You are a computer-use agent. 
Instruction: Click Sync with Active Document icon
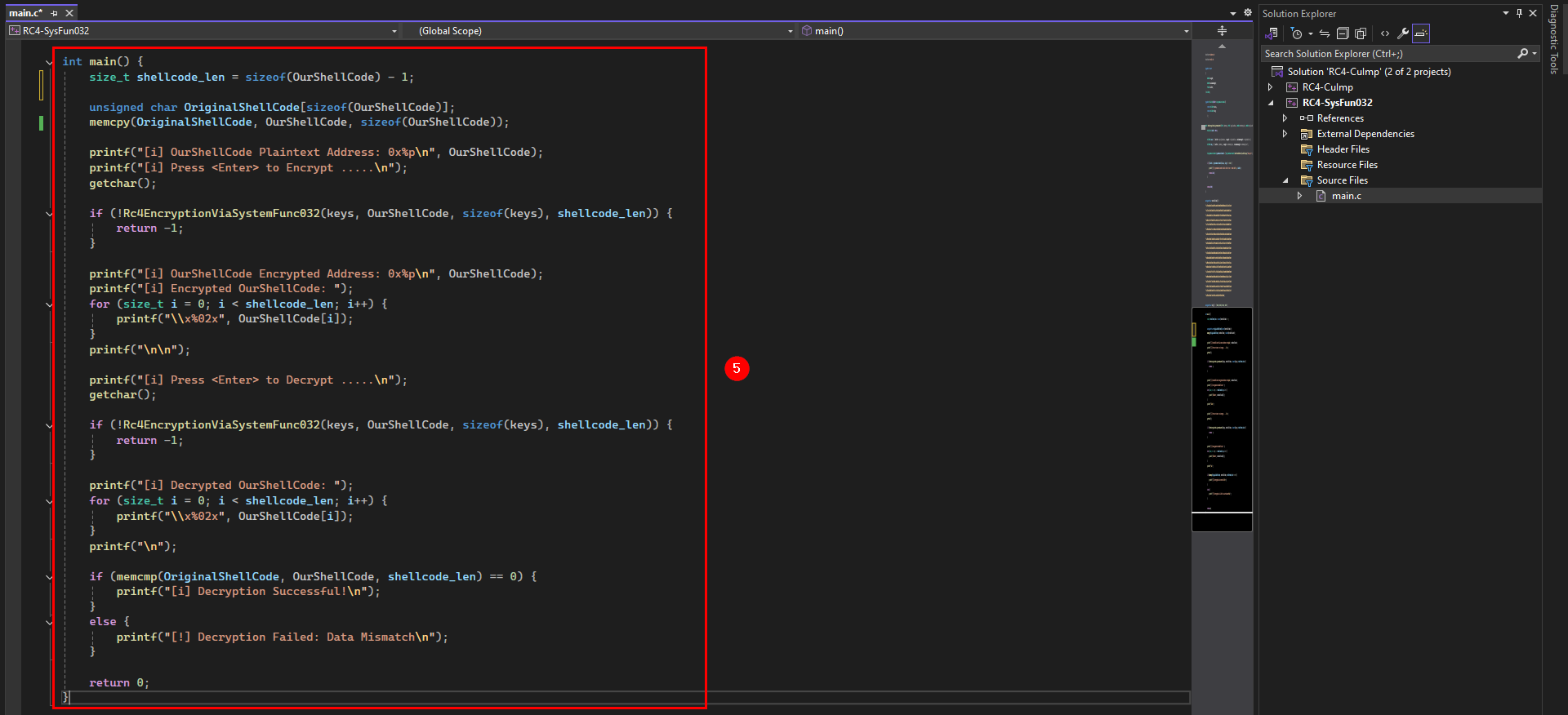click(x=1325, y=33)
